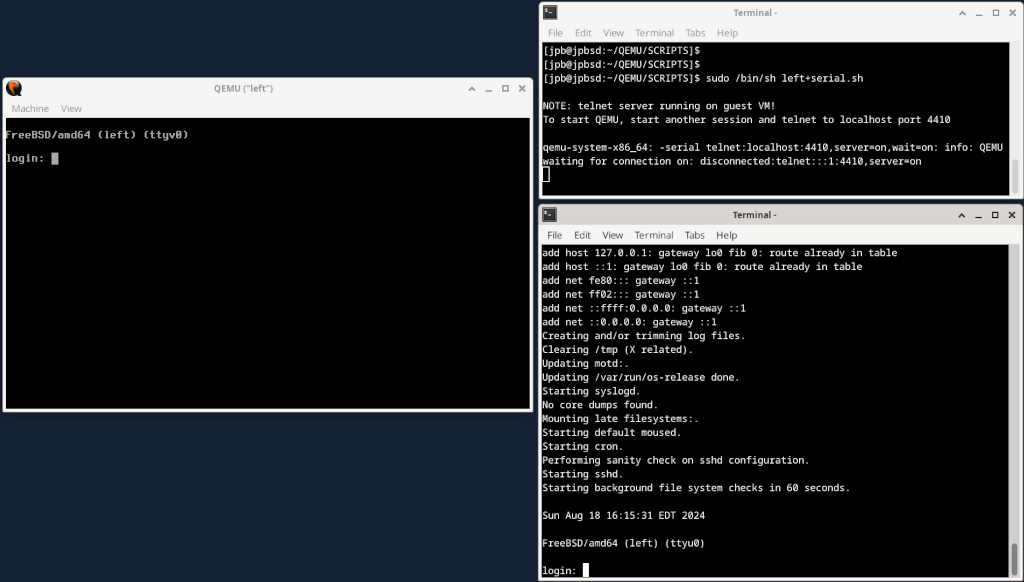Open the Help menu in the bottom Terminal
The height and width of the screenshot is (582, 1024).
click(726, 234)
